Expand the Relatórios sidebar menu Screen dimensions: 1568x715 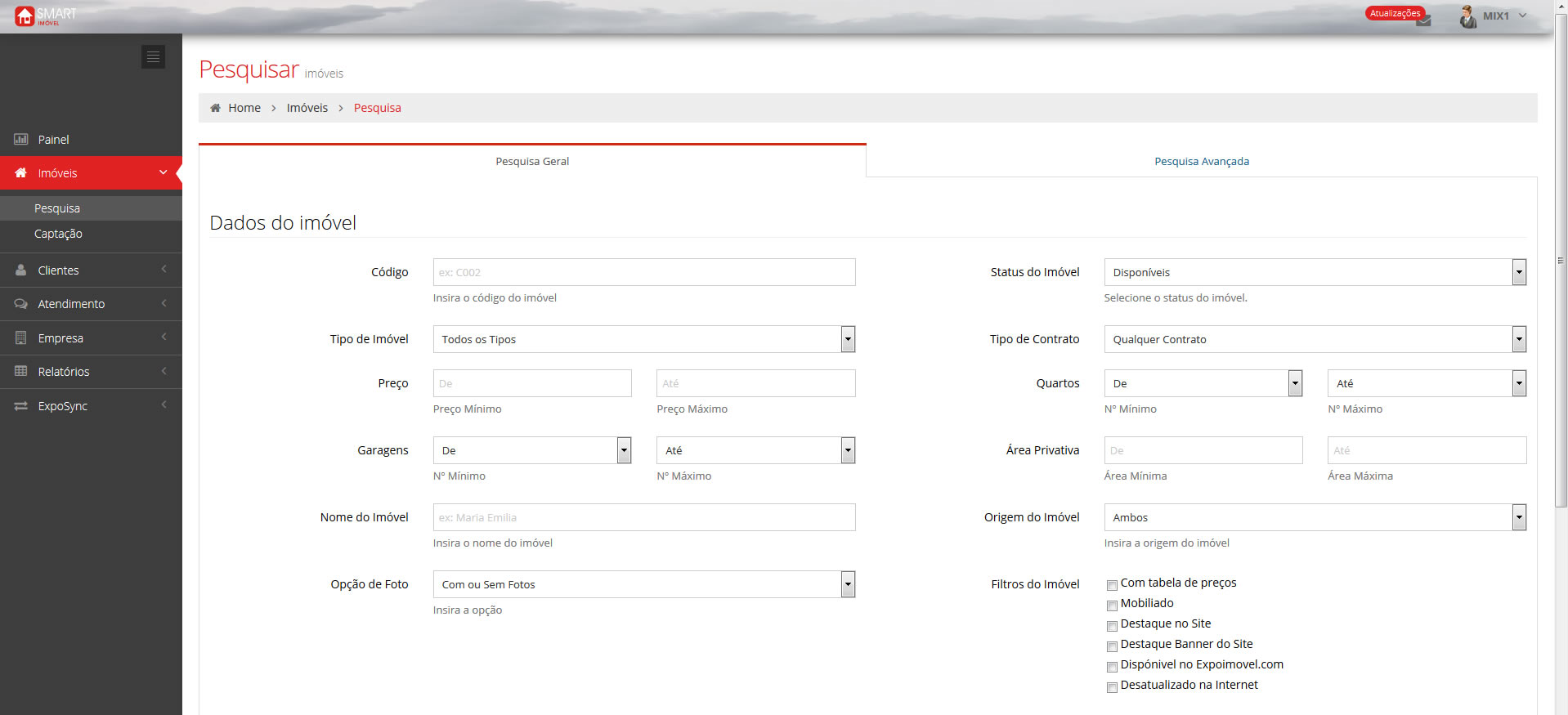pos(64,372)
